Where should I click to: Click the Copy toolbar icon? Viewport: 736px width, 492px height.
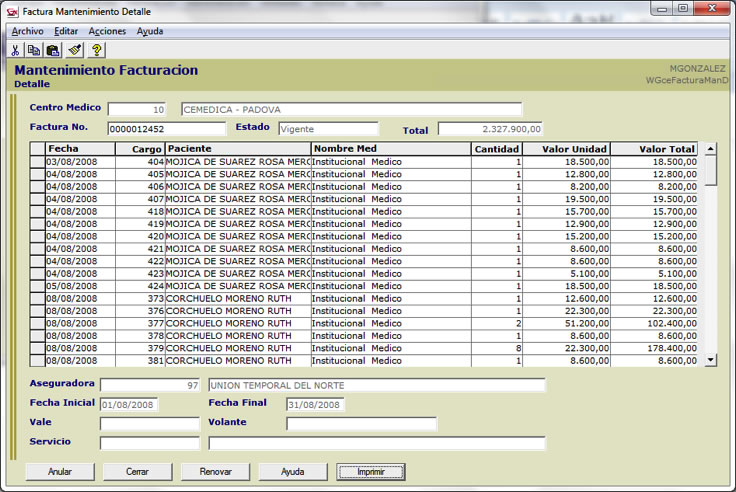pyautogui.click(x=34, y=50)
